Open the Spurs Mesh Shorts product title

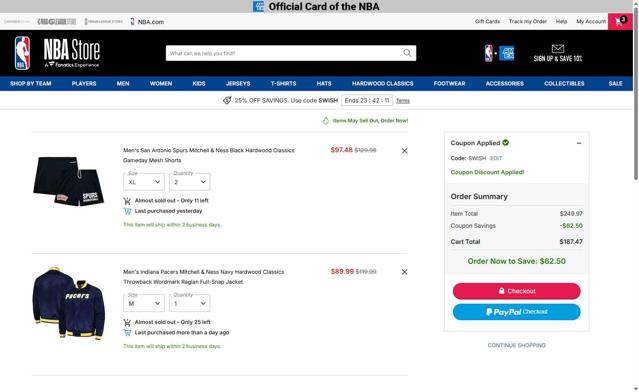click(209, 155)
